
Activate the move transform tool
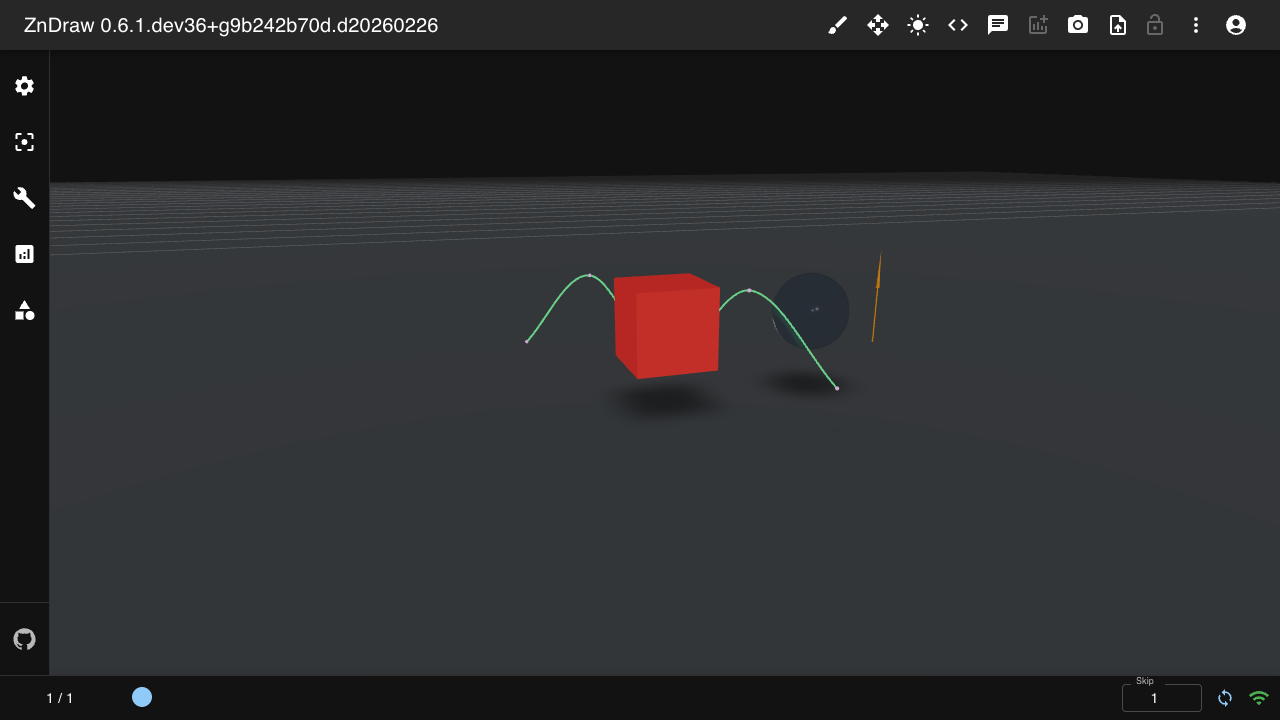click(877, 25)
